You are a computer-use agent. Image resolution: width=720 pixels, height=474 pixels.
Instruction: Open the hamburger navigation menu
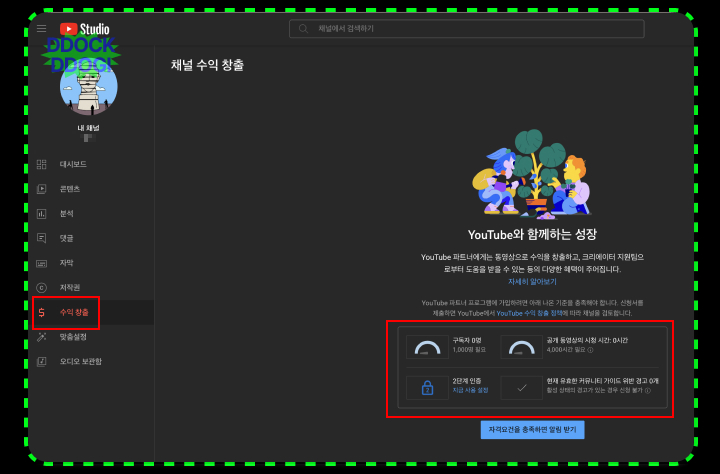[x=41, y=29]
